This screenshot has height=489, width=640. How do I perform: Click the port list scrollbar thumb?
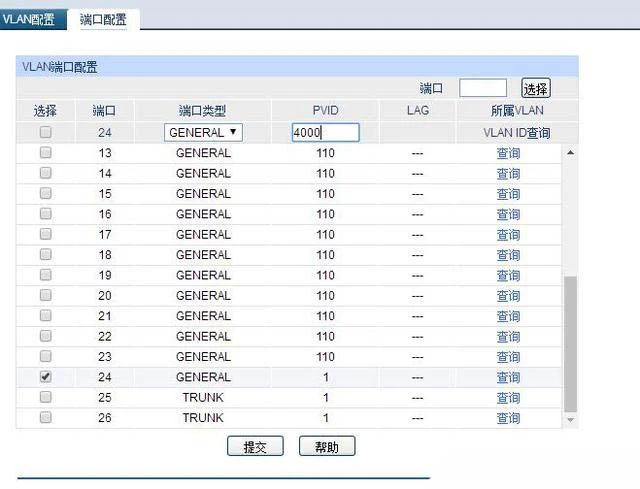[571, 345]
